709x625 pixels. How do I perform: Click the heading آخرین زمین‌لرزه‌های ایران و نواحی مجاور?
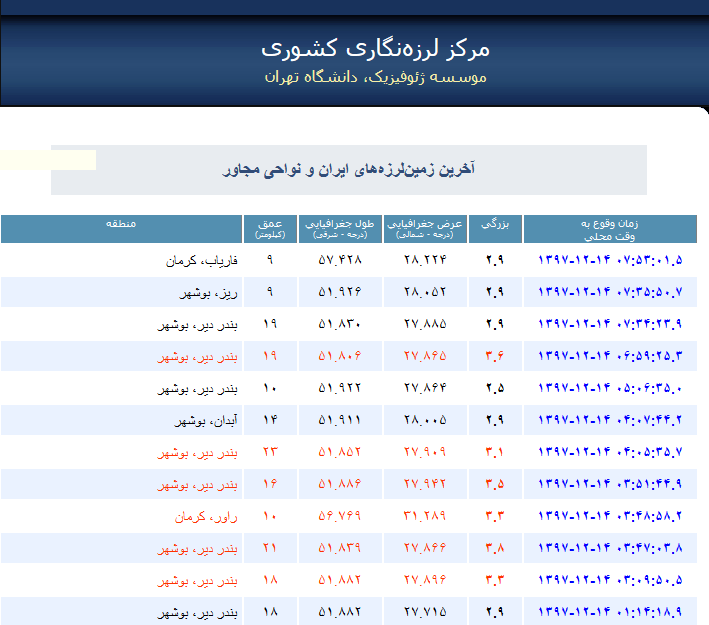click(349, 170)
